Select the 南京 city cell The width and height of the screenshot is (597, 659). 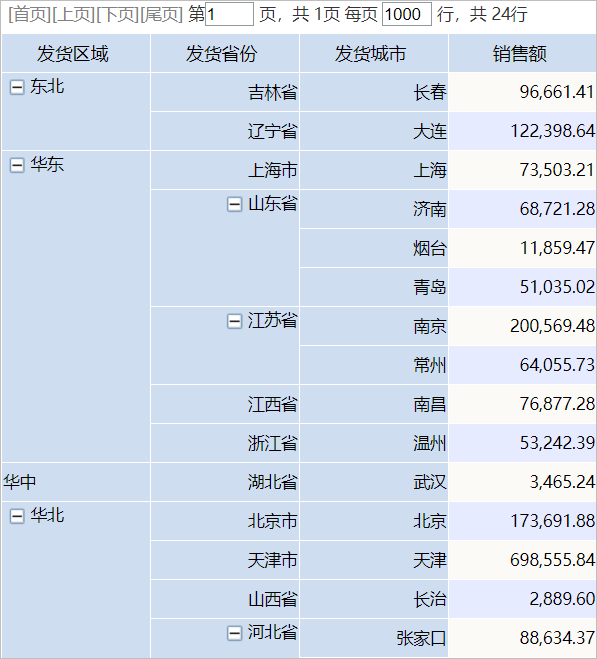click(374, 326)
